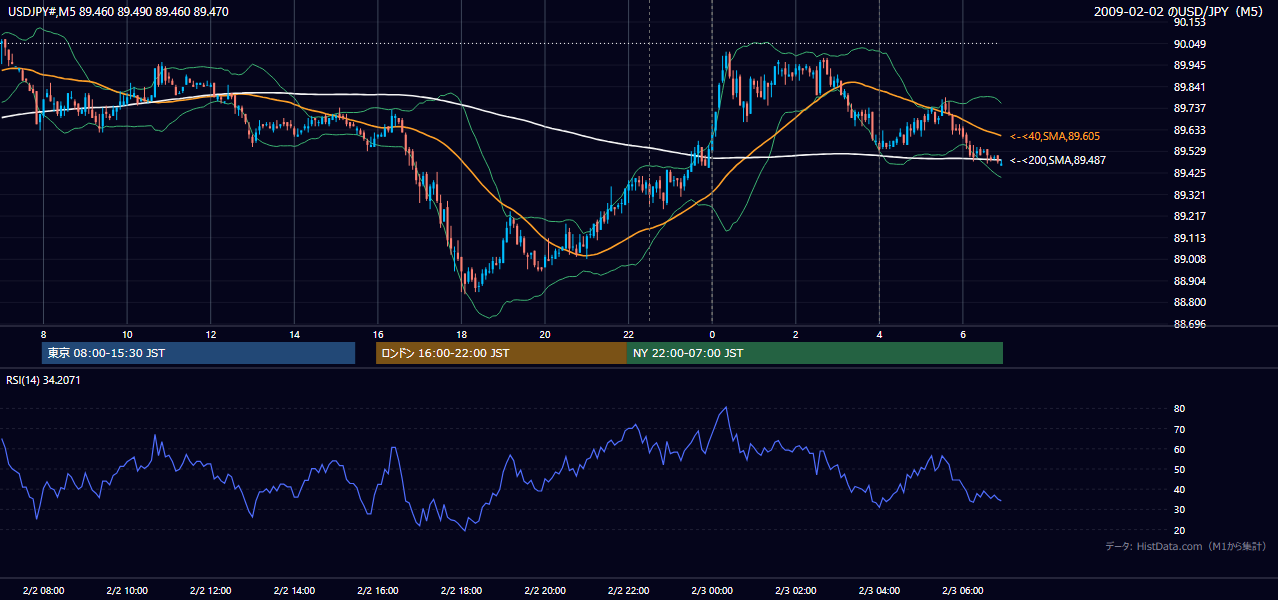Select the 東京 08:00-15:30 JST session bar
Image resolution: width=1278 pixels, height=600 pixels.
click(199, 353)
